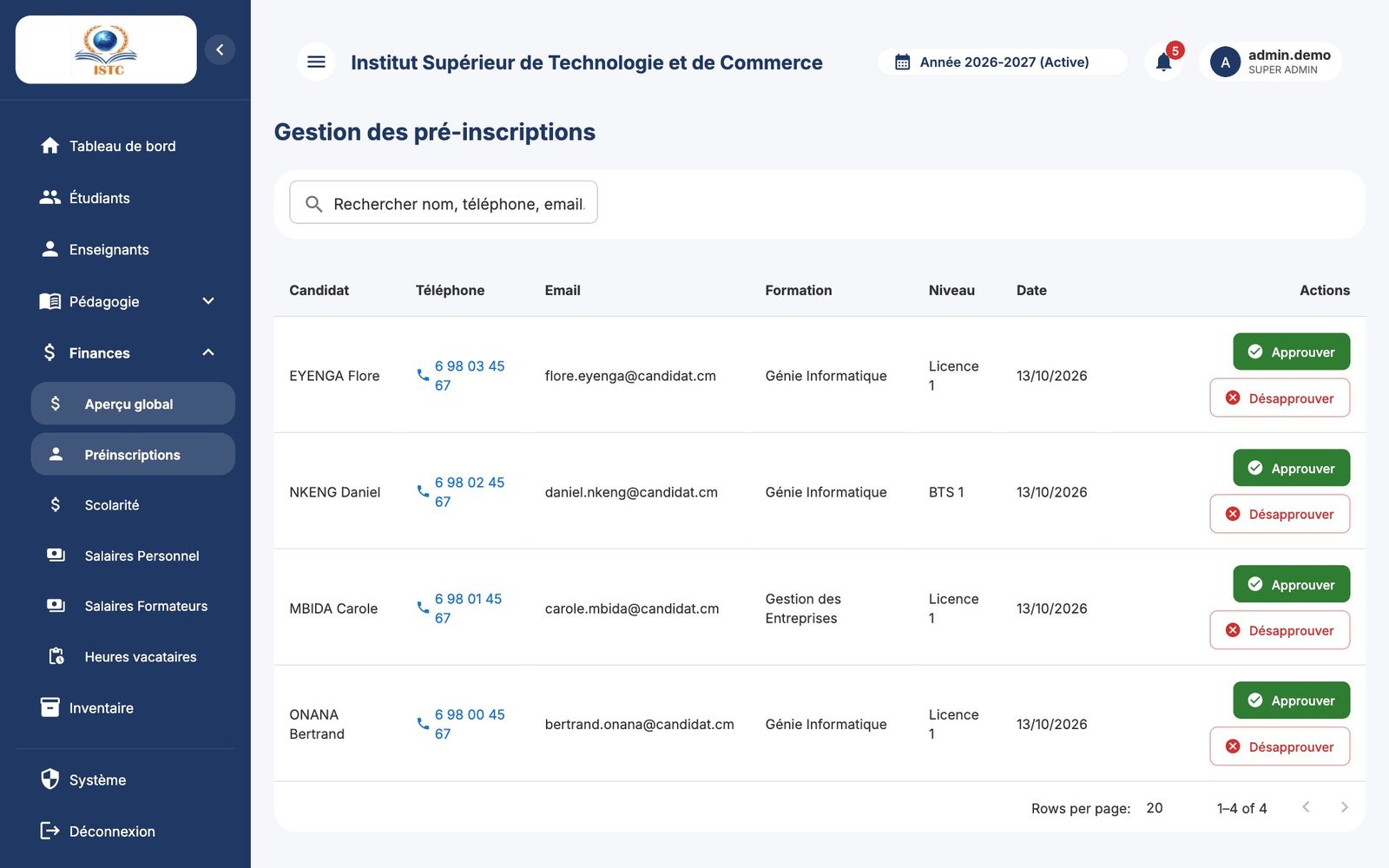Click the previous page arrow in pagination
The width and height of the screenshot is (1389, 868).
(1306, 807)
